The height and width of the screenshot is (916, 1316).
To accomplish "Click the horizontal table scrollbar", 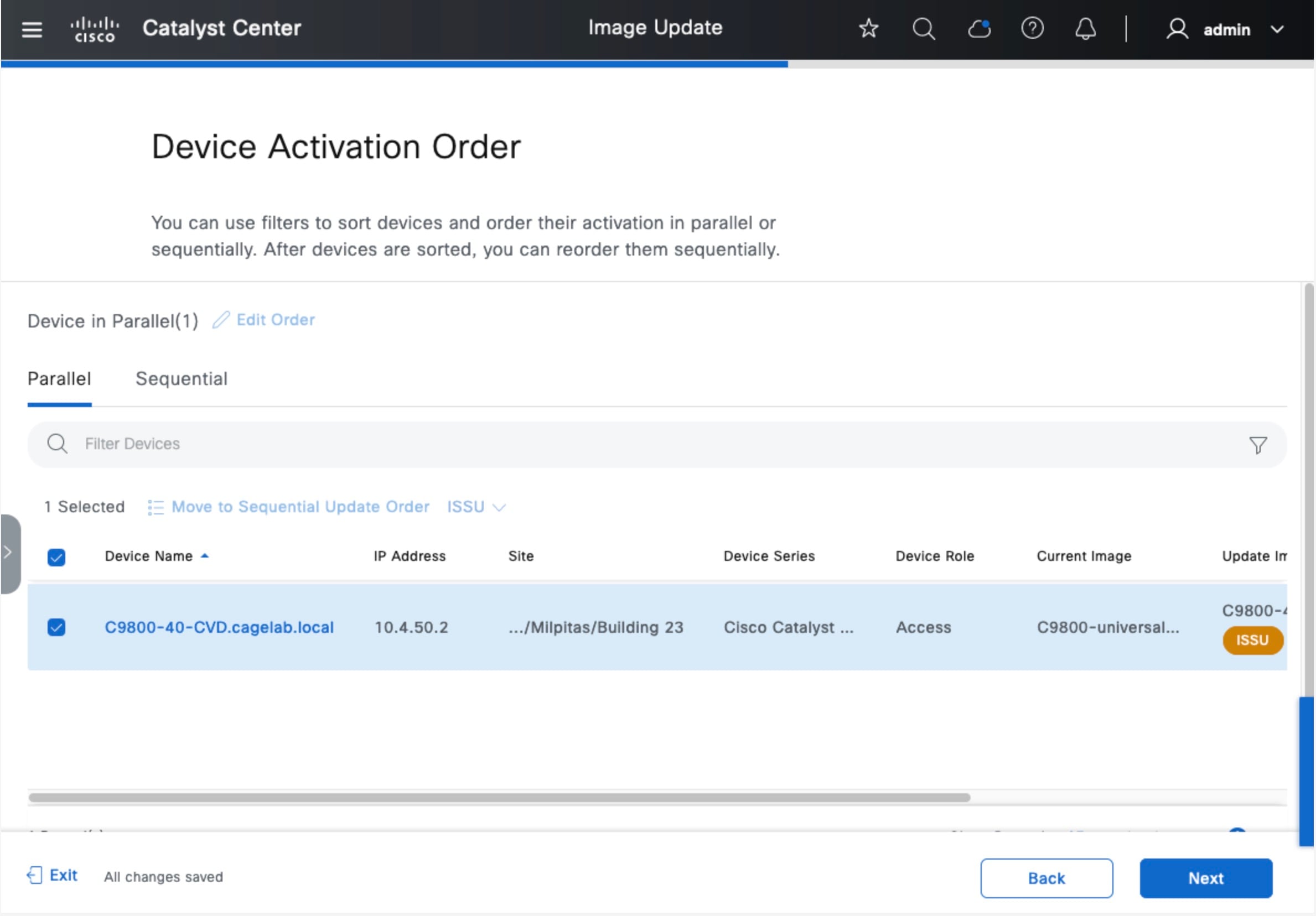I will pyautogui.click(x=499, y=798).
